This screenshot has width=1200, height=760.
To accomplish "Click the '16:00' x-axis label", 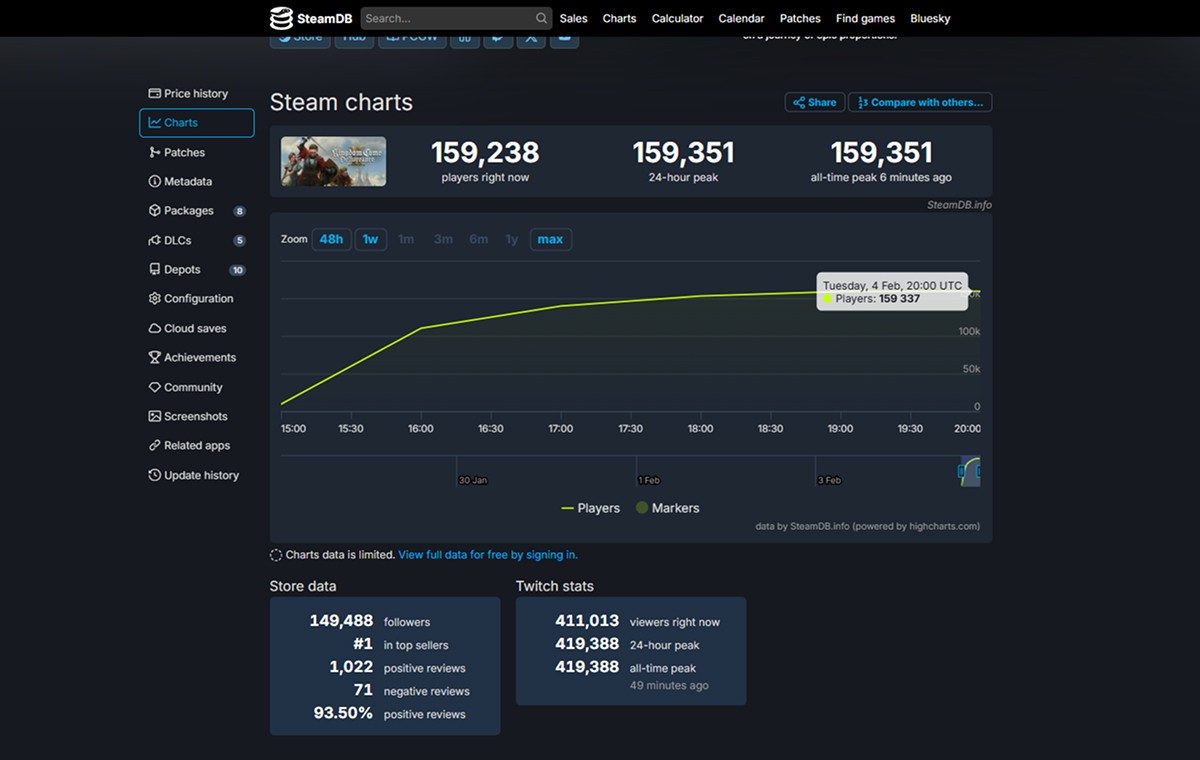I will (421, 429).
